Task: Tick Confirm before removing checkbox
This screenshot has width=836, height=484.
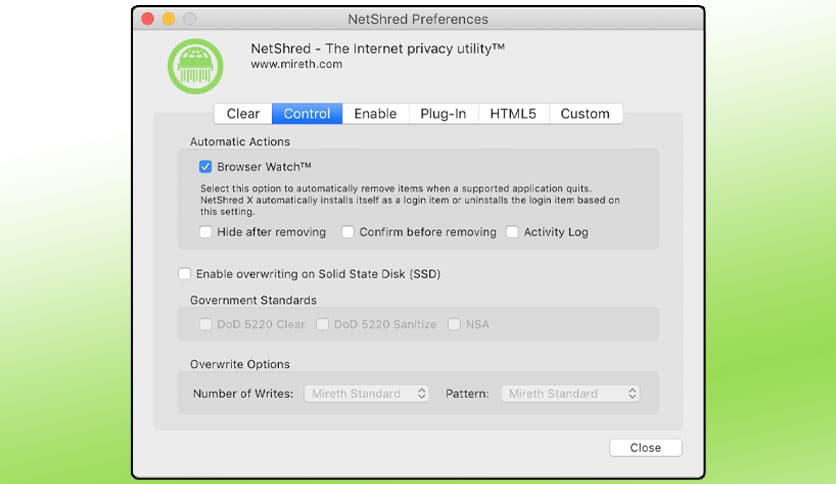Action: tap(348, 232)
